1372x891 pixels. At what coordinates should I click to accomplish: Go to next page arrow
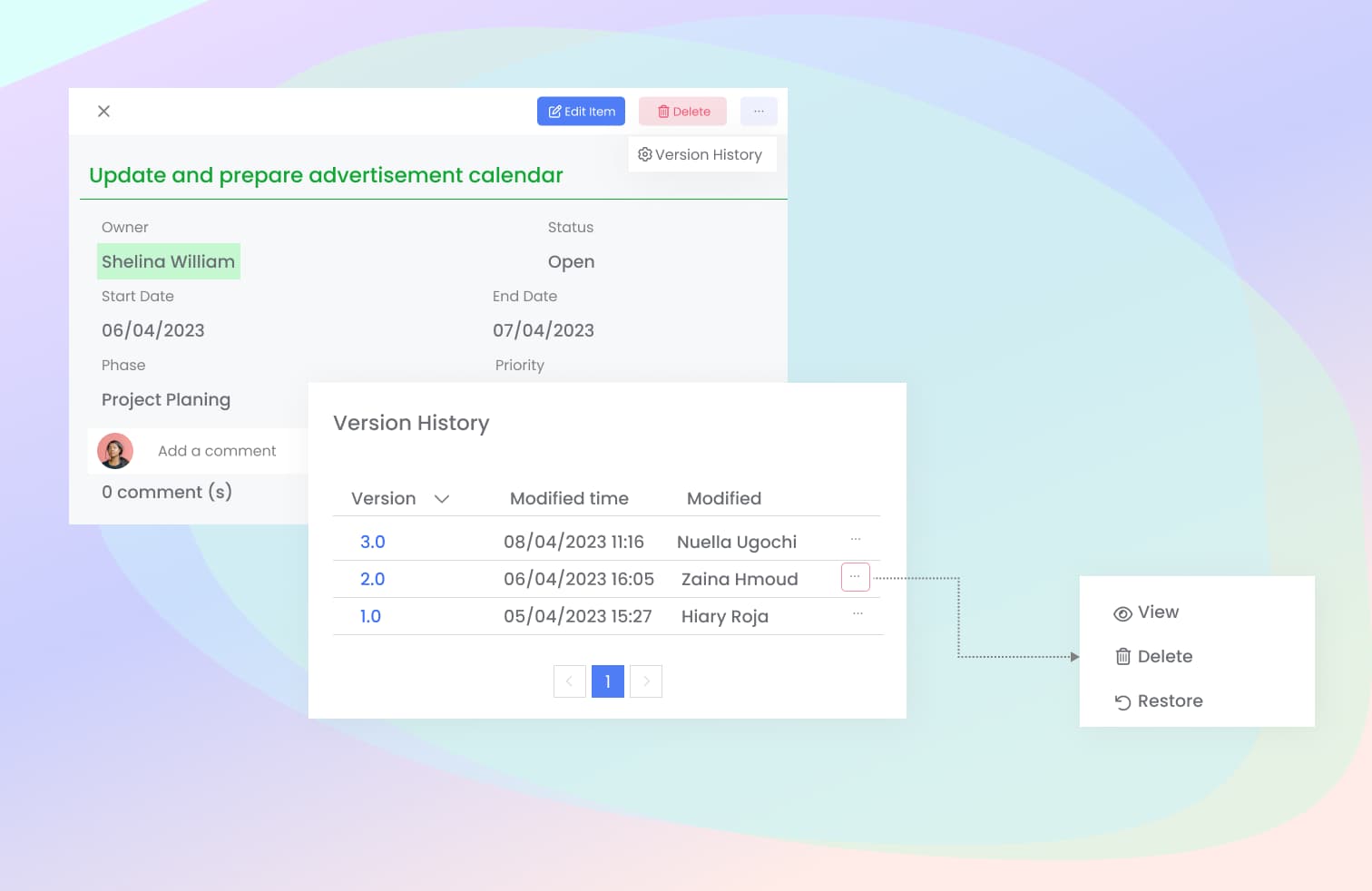pos(646,681)
